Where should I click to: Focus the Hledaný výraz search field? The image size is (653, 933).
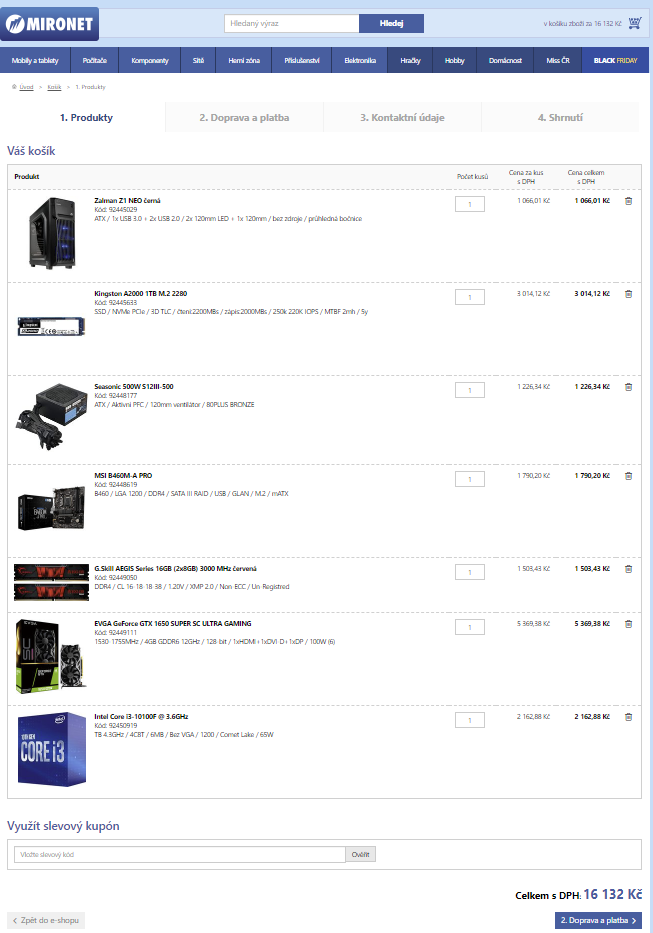pyautogui.click(x=292, y=23)
